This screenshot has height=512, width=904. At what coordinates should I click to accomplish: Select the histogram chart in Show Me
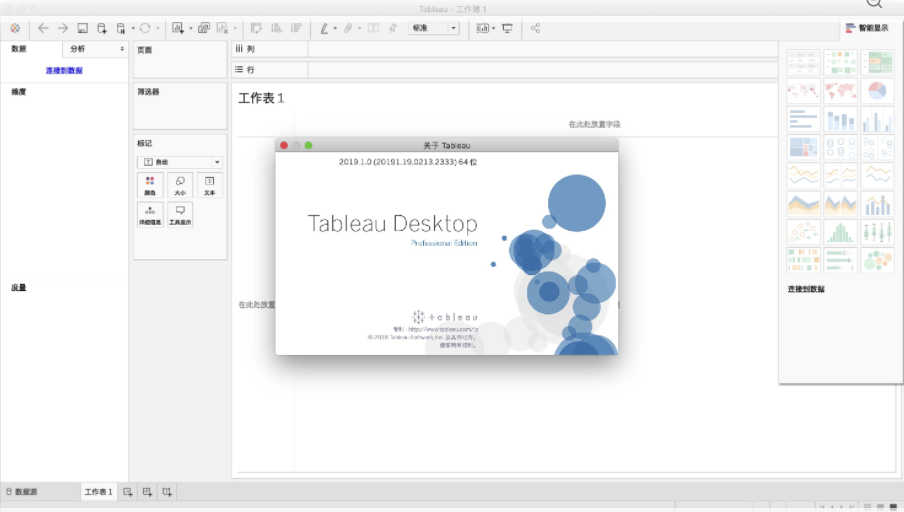pyautogui.click(x=840, y=232)
